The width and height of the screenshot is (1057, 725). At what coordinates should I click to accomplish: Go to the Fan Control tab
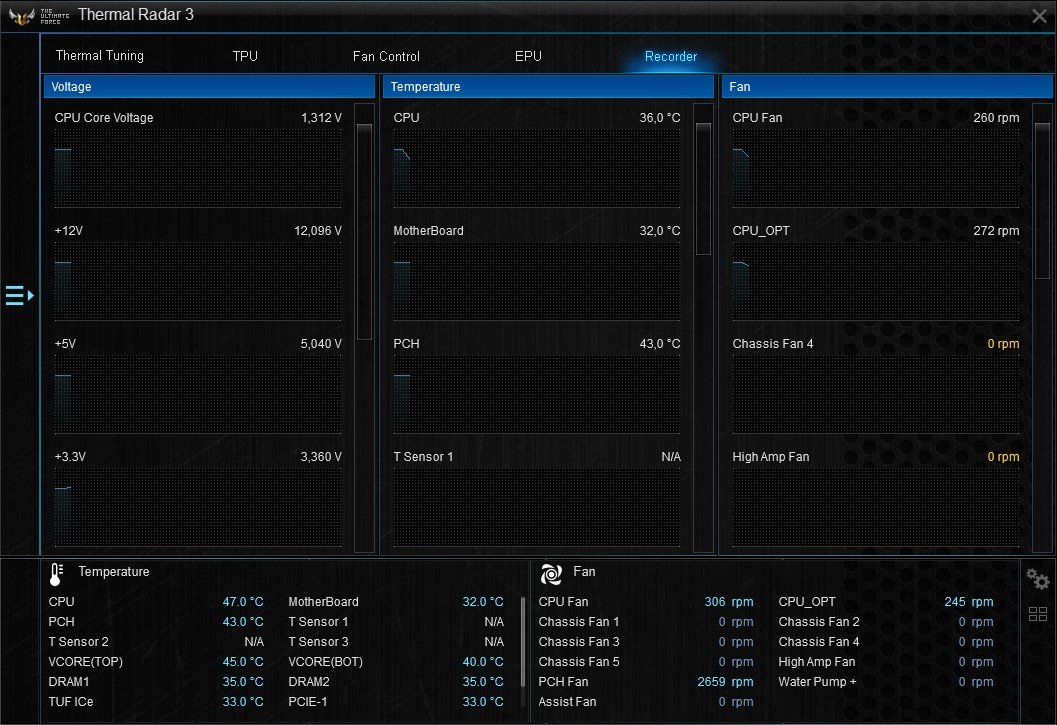pyautogui.click(x=386, y=56)
